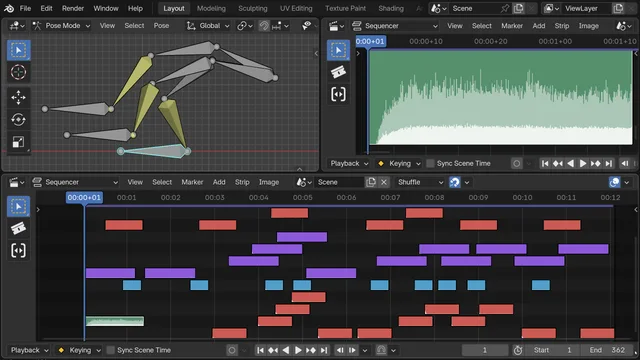Add new ViewLayer in top bar
The image size is (640, 360).
618,8
